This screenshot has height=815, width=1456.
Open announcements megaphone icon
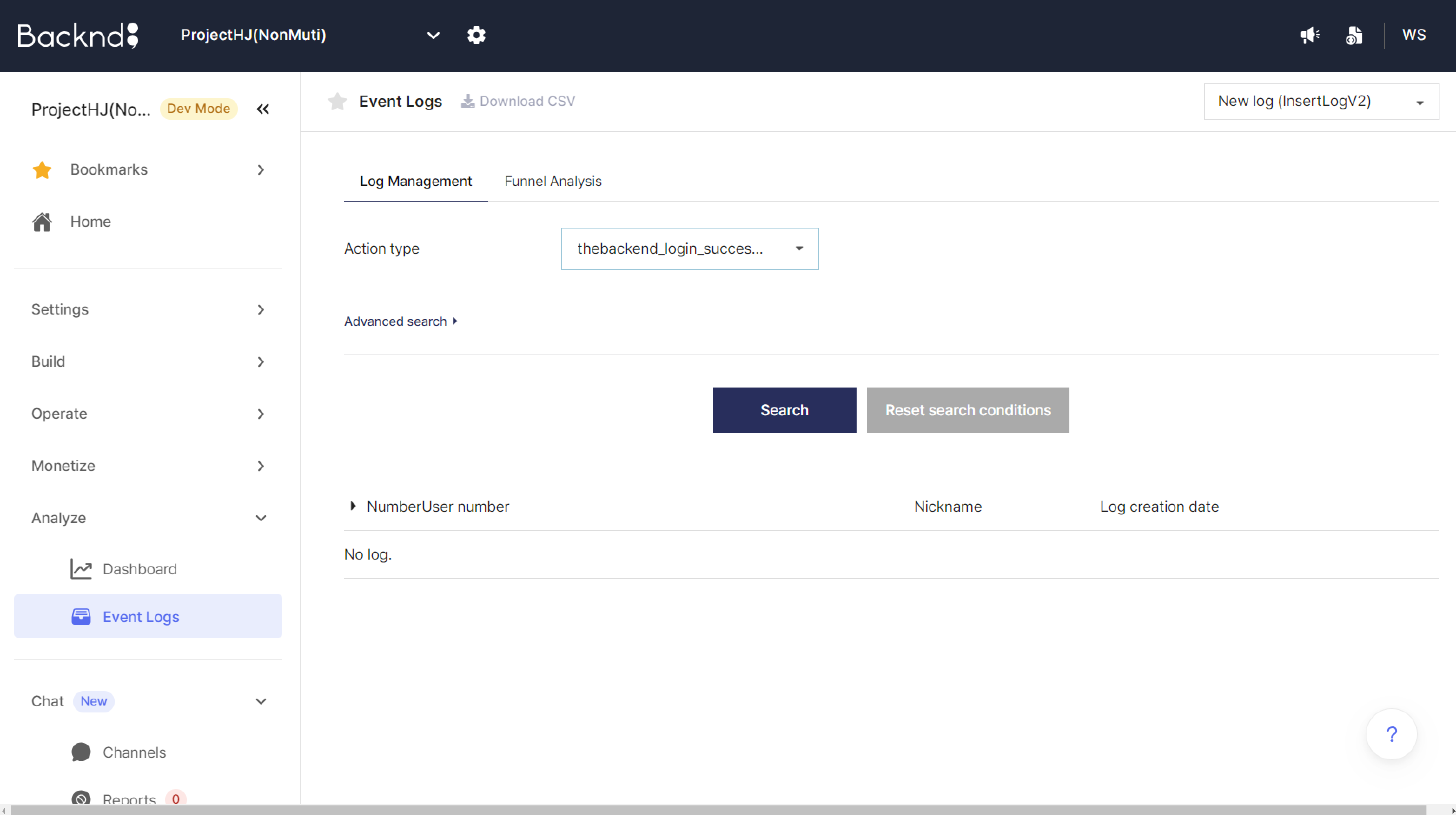1310,35
